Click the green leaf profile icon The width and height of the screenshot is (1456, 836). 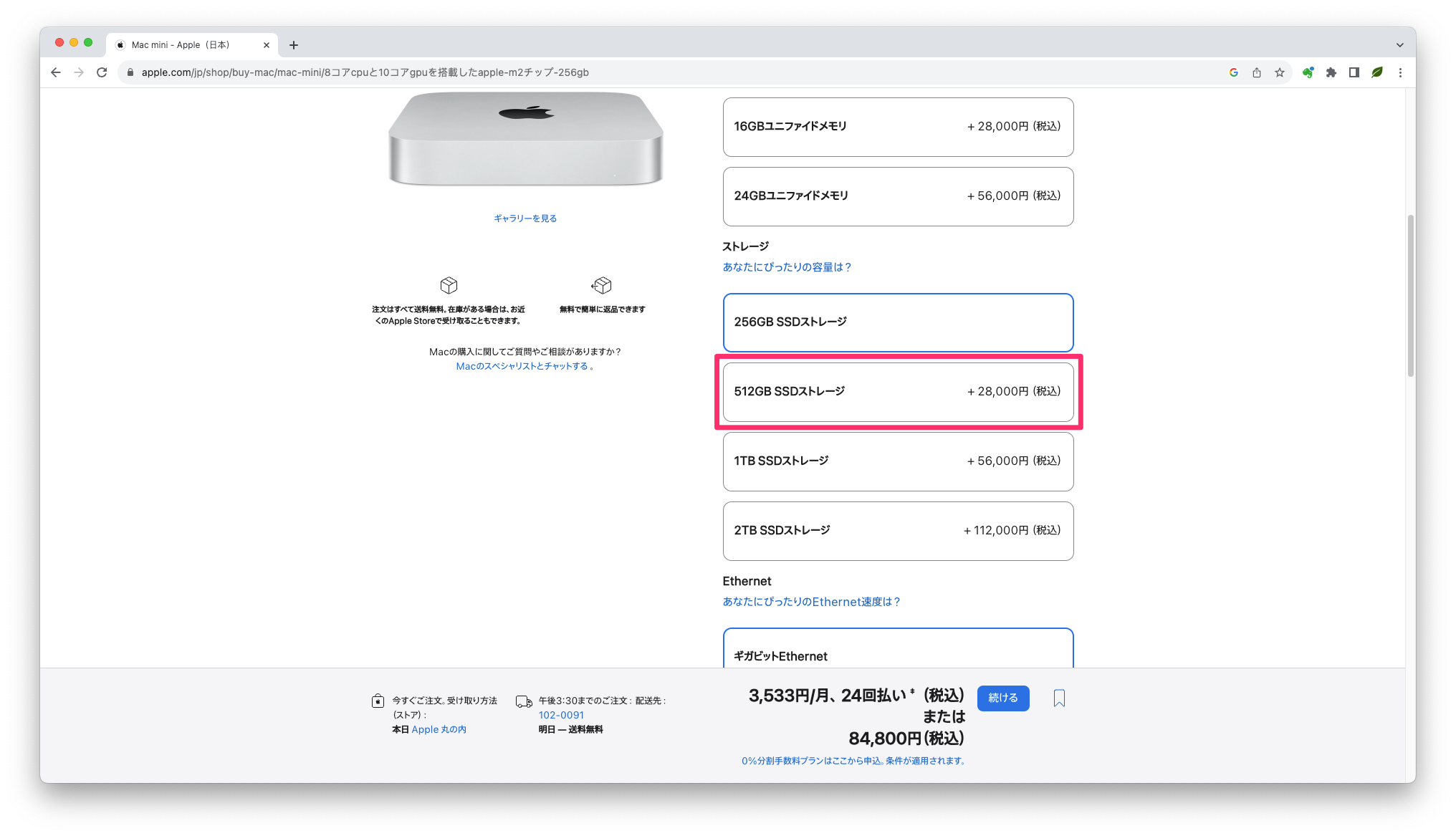click(1376, 72)
